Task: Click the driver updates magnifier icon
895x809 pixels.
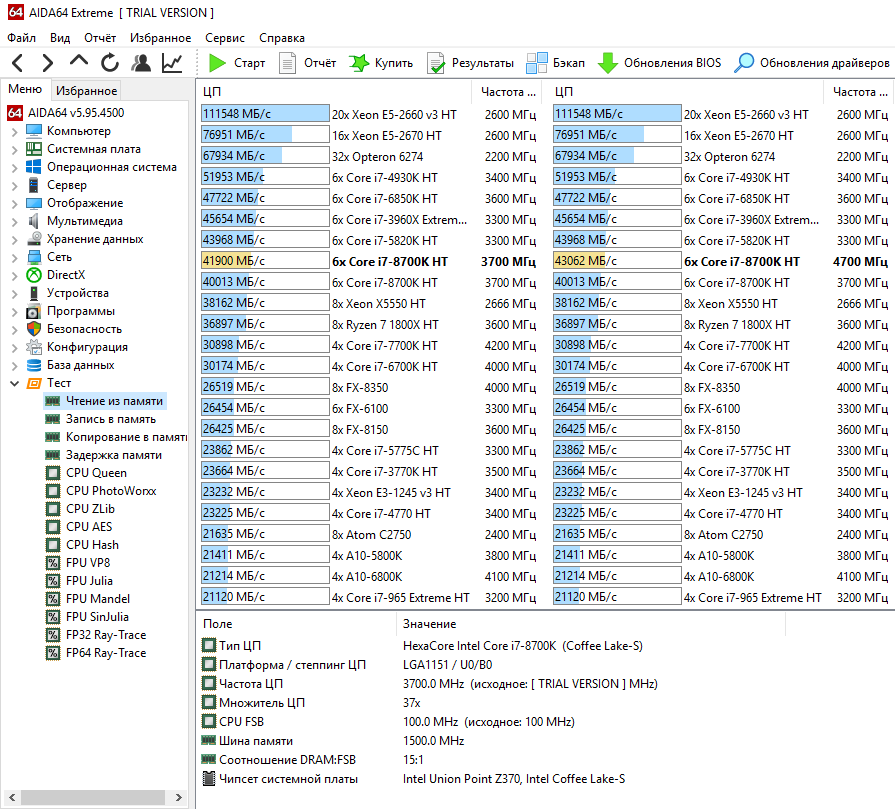Action: 744,63
